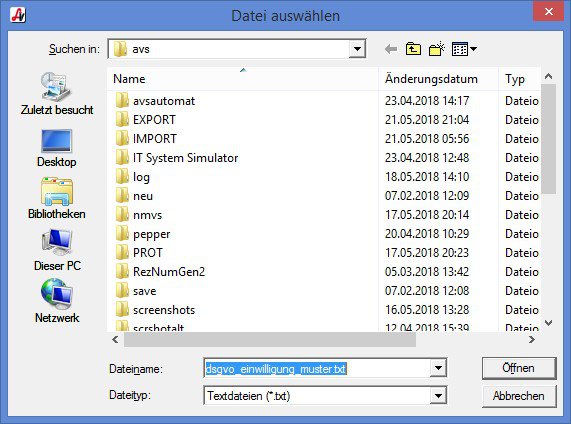
Task: Click horizontal scrollbar right arrow
Action: point(532,339)
